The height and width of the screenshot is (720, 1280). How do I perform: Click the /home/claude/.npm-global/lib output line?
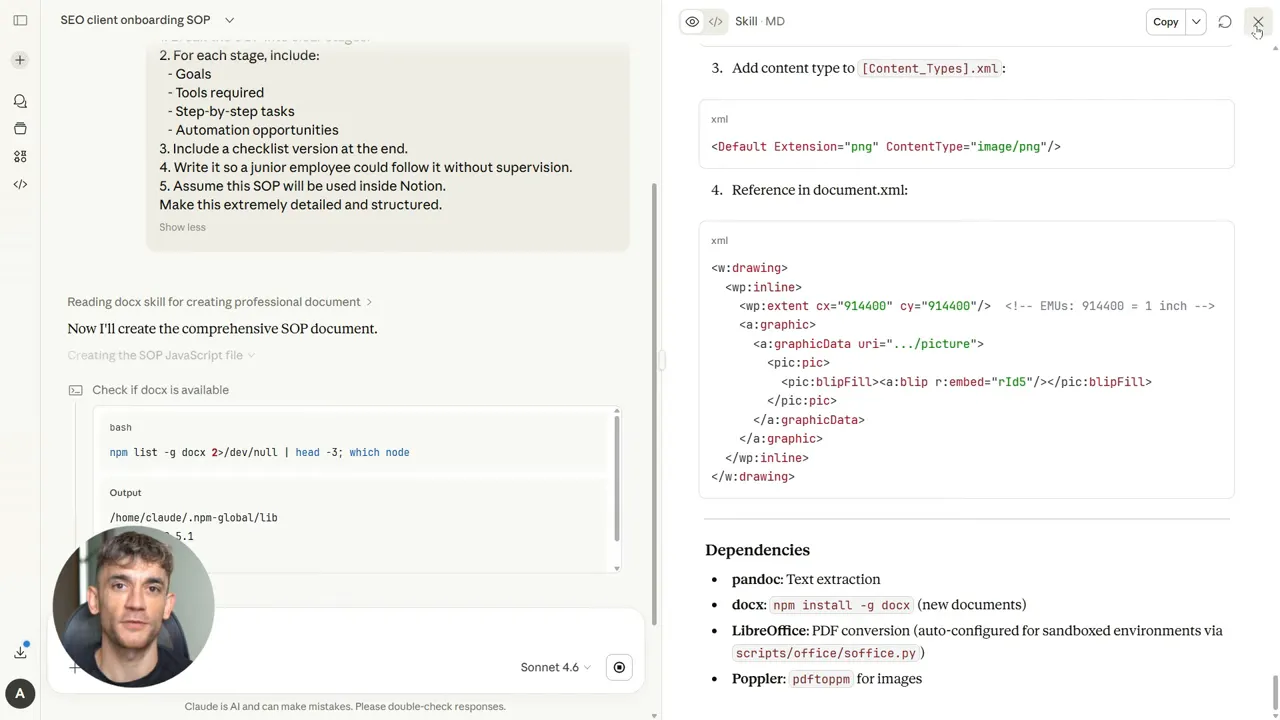click(193, 518)
